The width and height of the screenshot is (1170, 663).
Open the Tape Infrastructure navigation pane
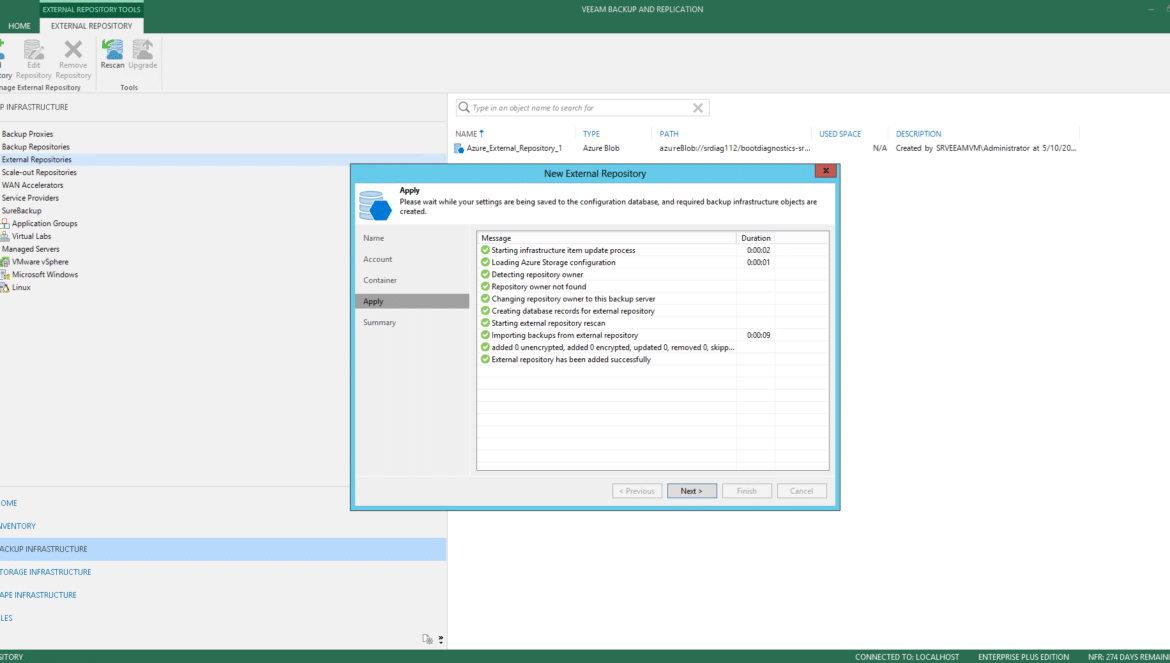coord(223,594)
